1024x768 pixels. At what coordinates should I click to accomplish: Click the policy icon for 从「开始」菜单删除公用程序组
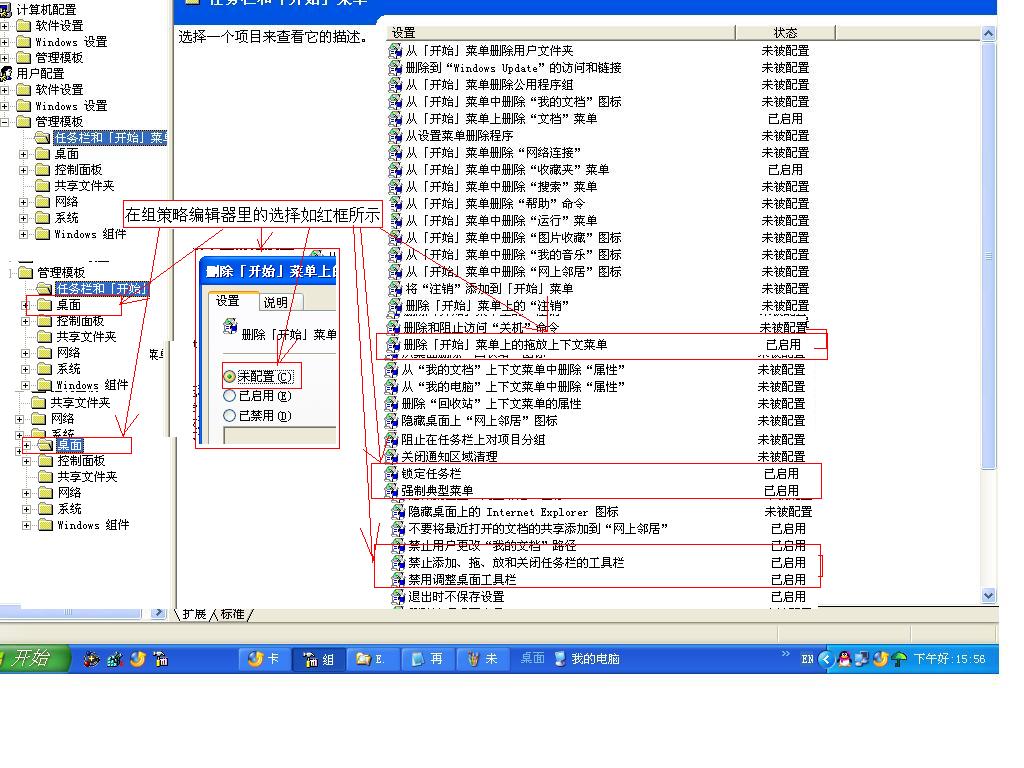(394, 84)
